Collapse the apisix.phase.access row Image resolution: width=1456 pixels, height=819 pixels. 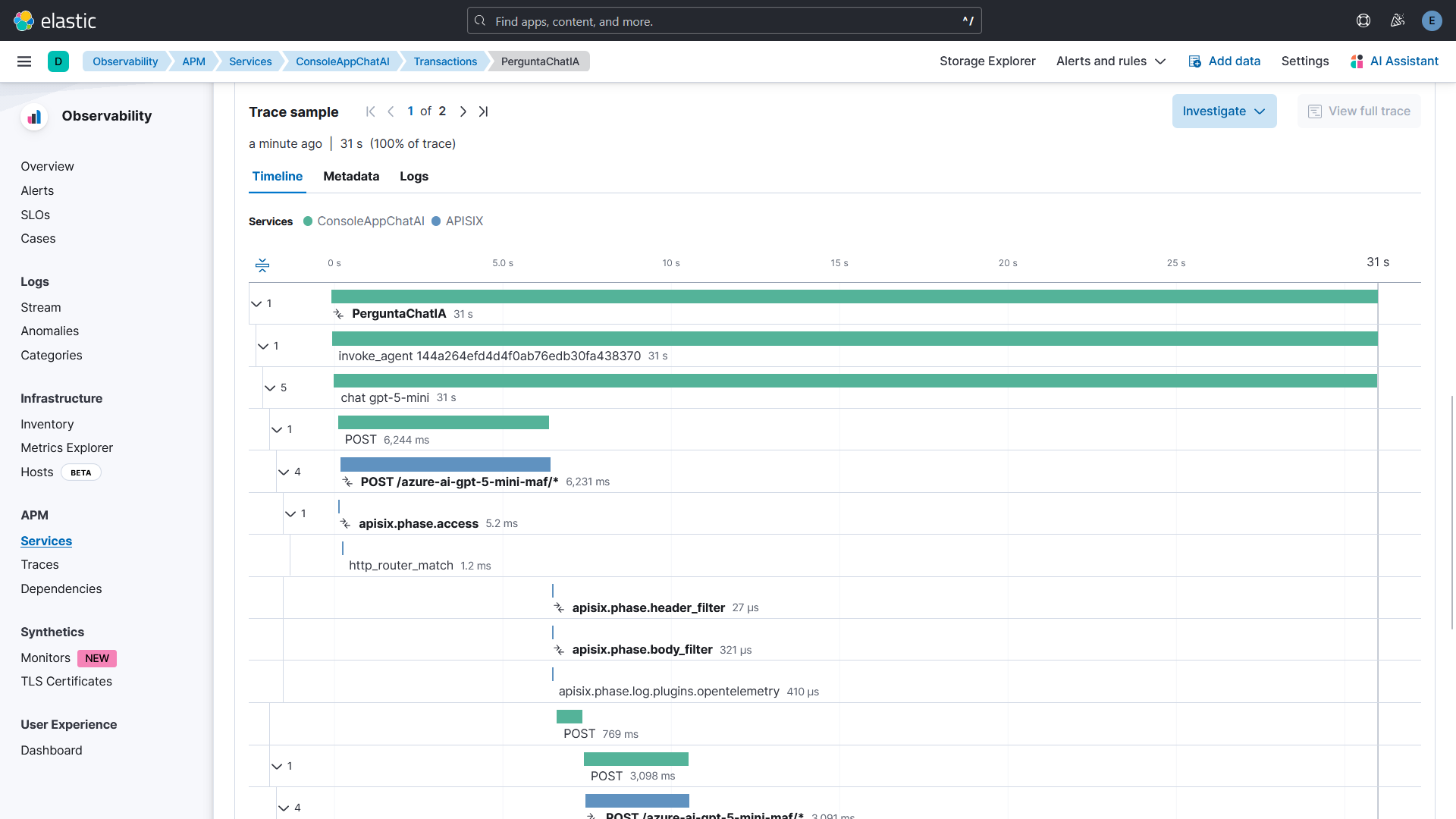(x=290, y=513)
